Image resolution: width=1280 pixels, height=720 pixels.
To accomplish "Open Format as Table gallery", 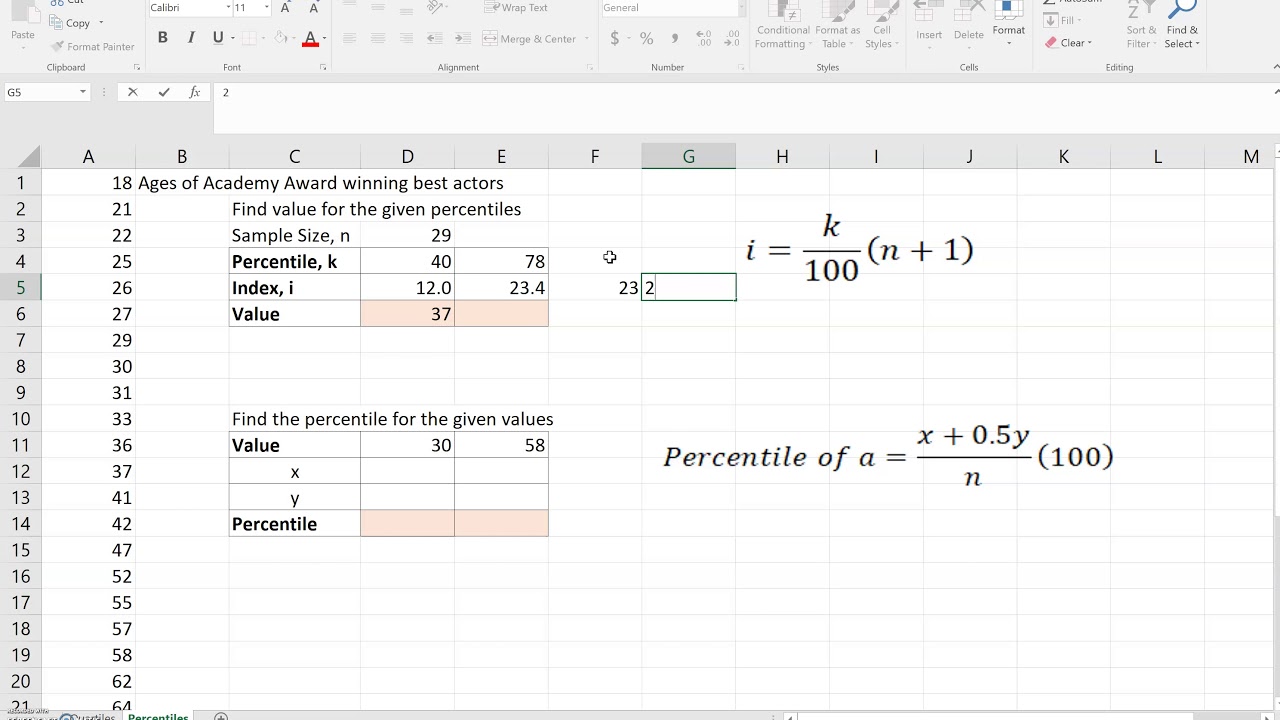I will pos(837,26).
